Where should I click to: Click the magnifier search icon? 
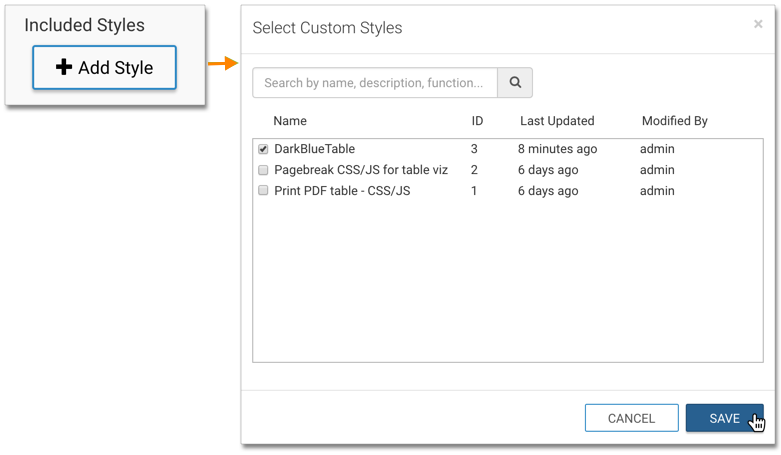[515, 83]
